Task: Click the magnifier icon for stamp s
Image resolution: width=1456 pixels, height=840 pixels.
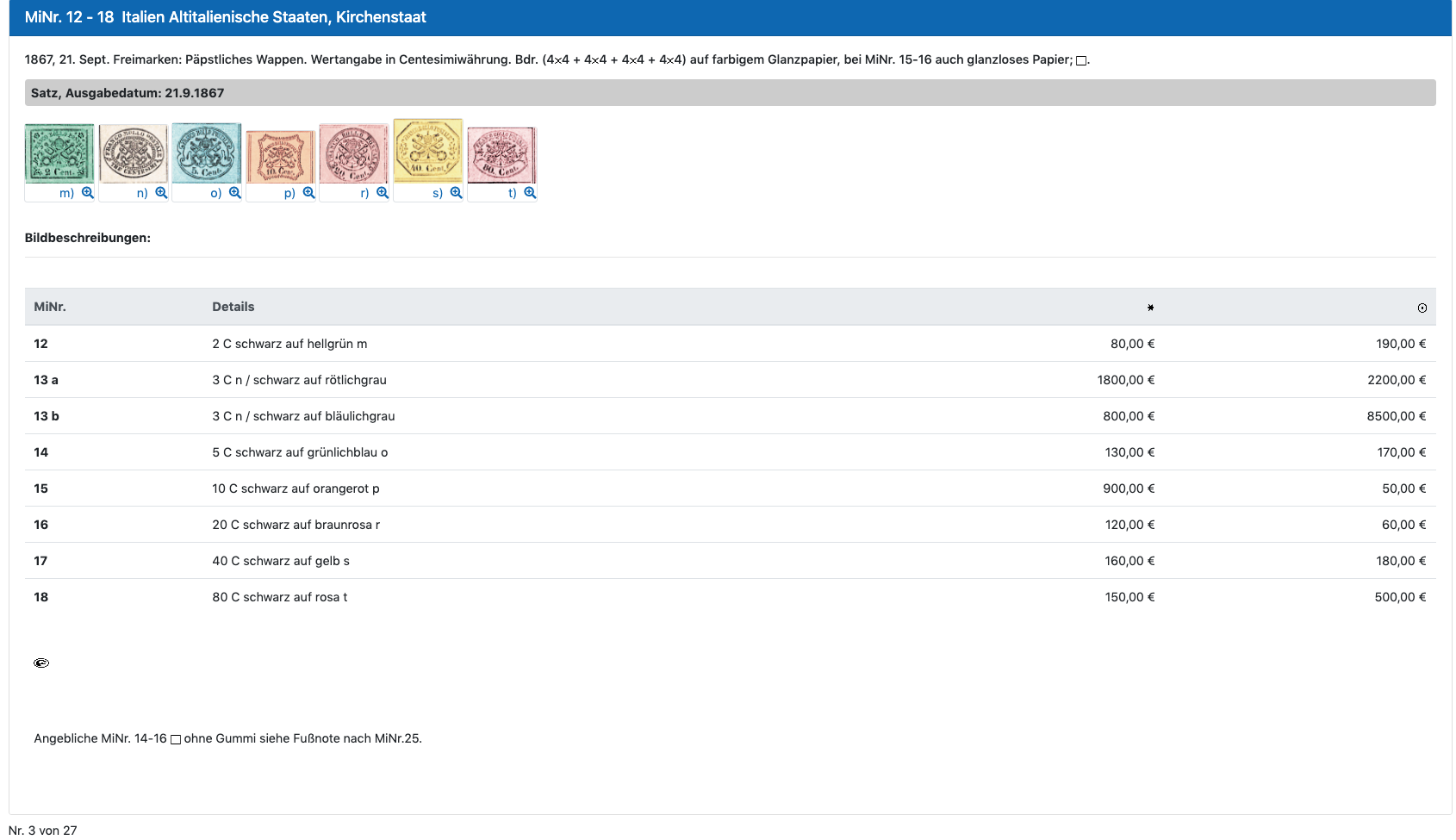Action: [x=457, y=193]
